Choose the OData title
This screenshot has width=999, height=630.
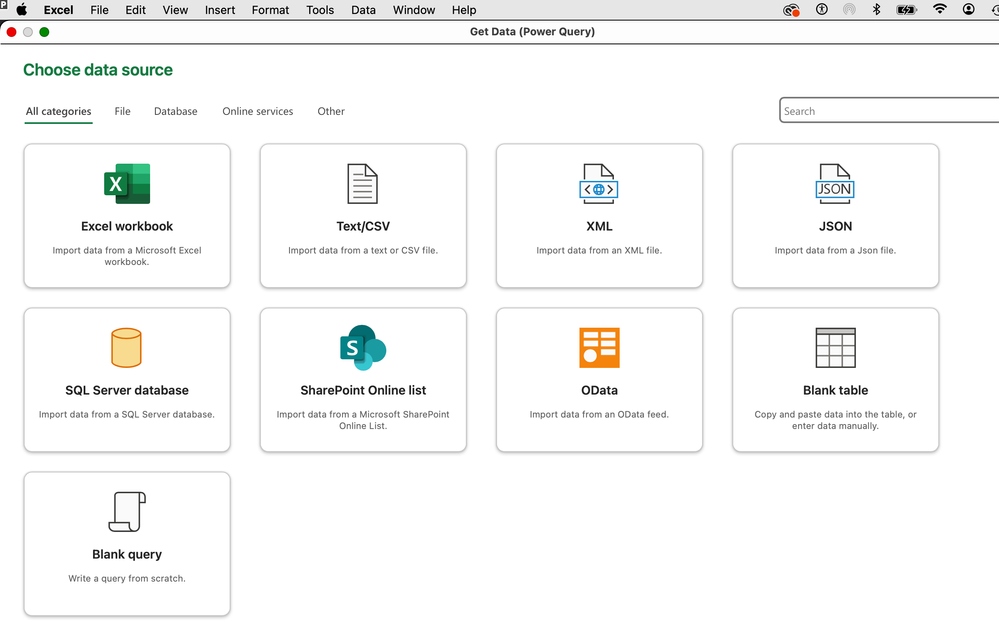599,390
